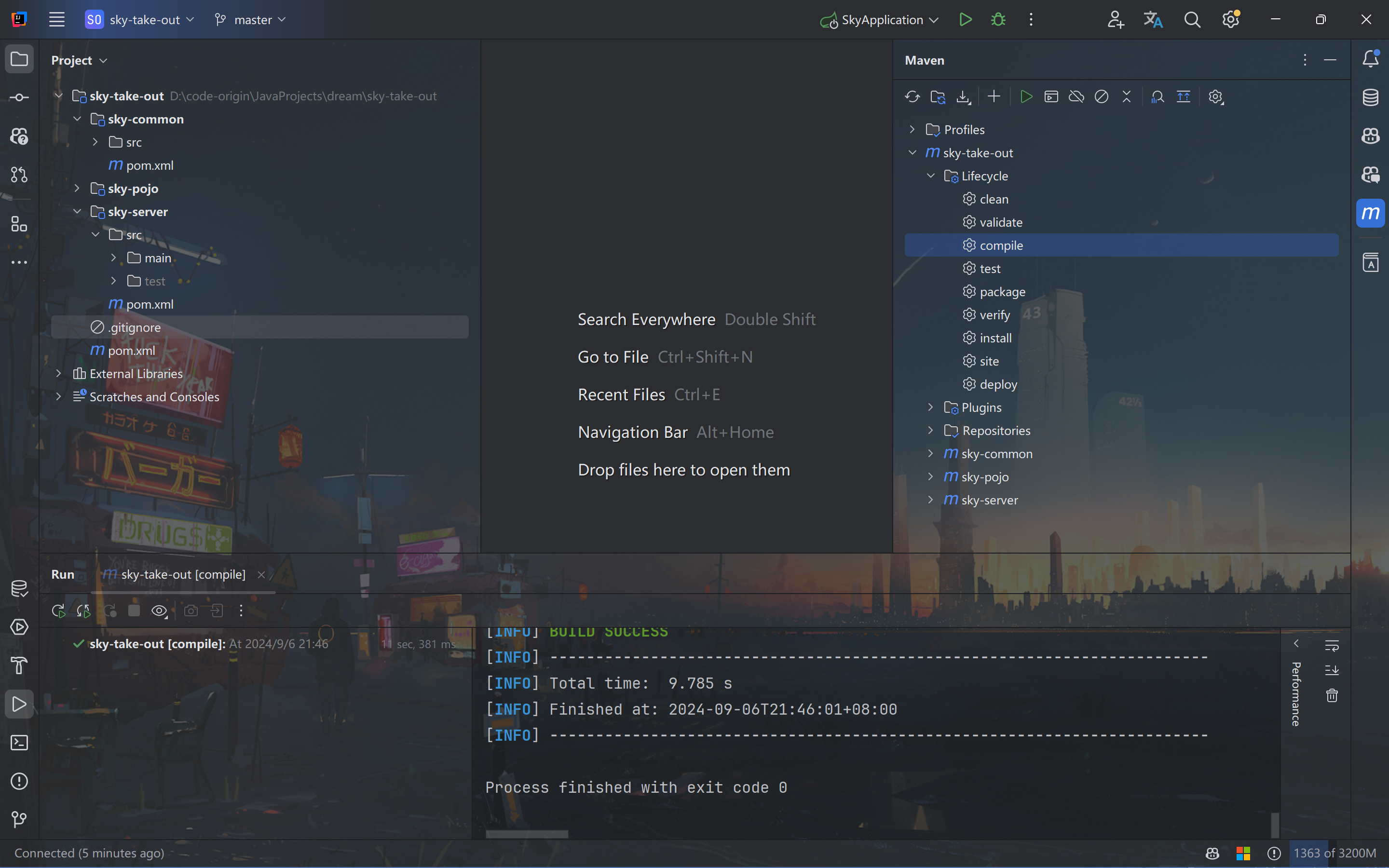
Task: Toggle Offline Mode in Maven toolbar
Action: 1076,96
